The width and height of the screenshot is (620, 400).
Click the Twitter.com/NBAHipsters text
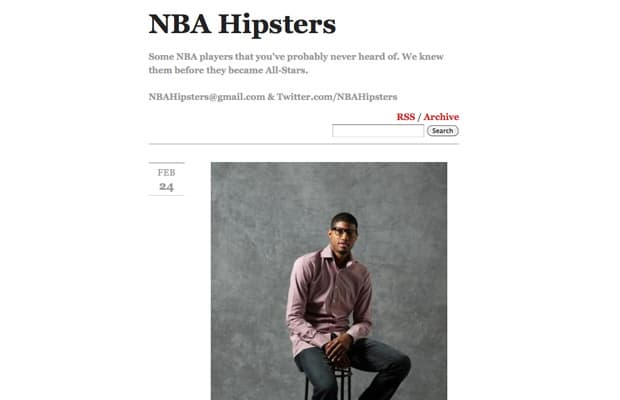coord(337,97)
